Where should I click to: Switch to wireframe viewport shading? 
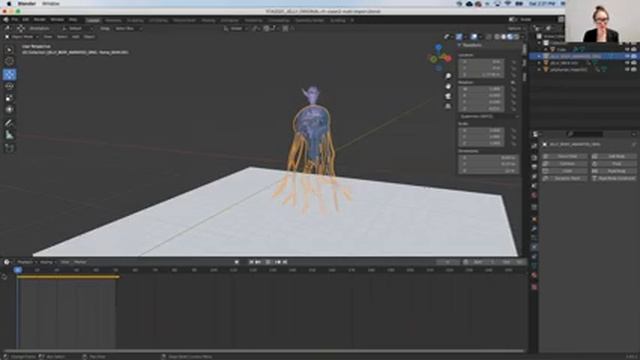(497, 37)
